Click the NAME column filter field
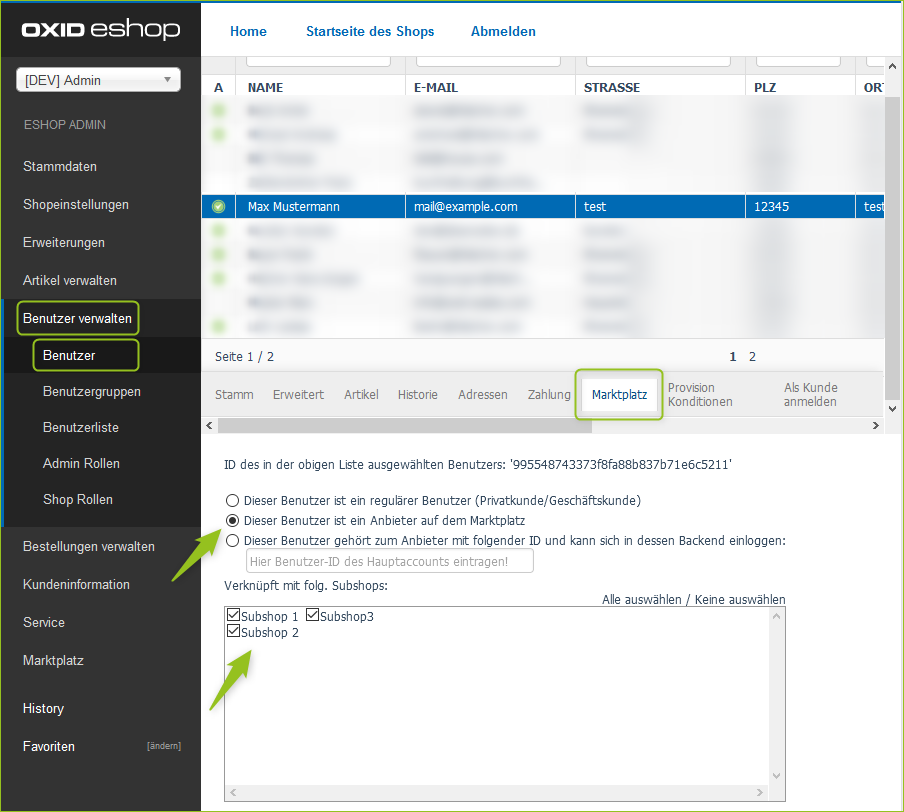 pyautogui.click(x=318, y=61)
